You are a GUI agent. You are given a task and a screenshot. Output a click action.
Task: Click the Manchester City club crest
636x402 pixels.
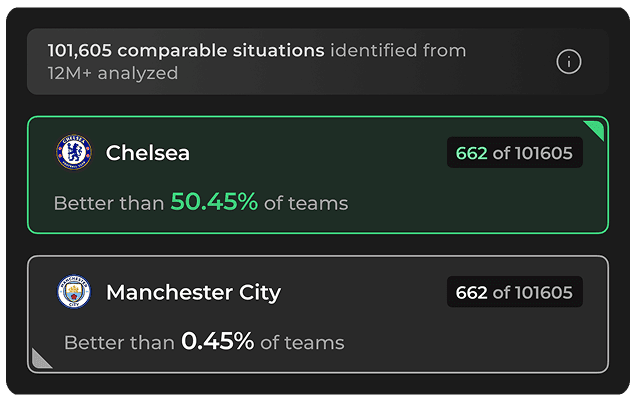74,293
